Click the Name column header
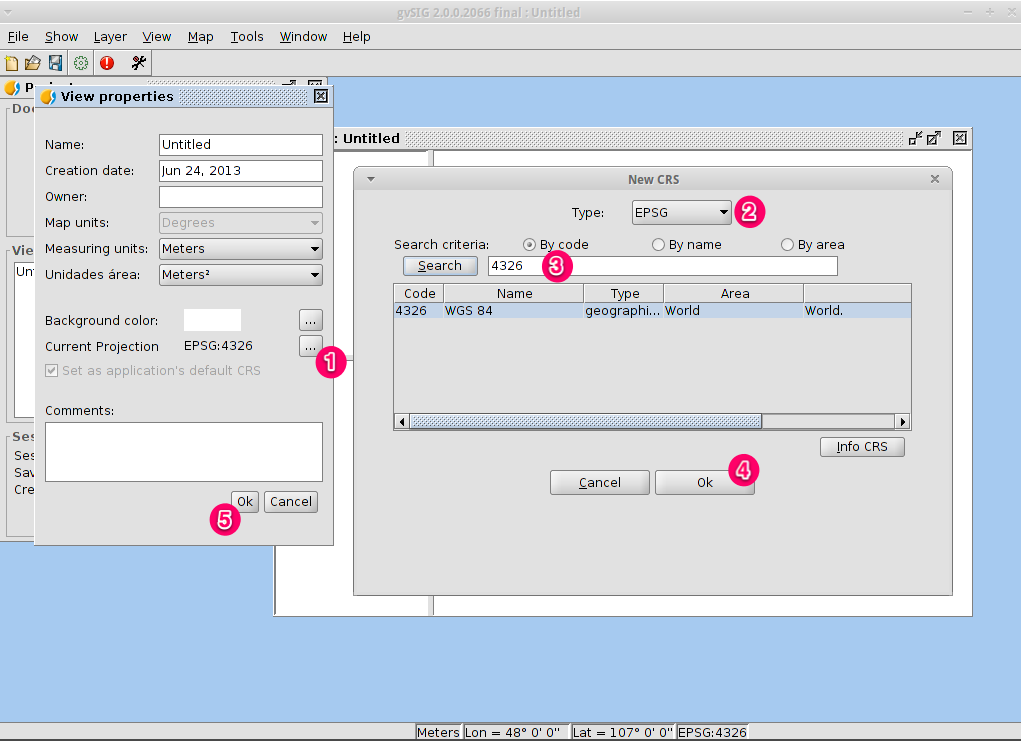The height and width of the screenshot is (741, 1021). 514,294
